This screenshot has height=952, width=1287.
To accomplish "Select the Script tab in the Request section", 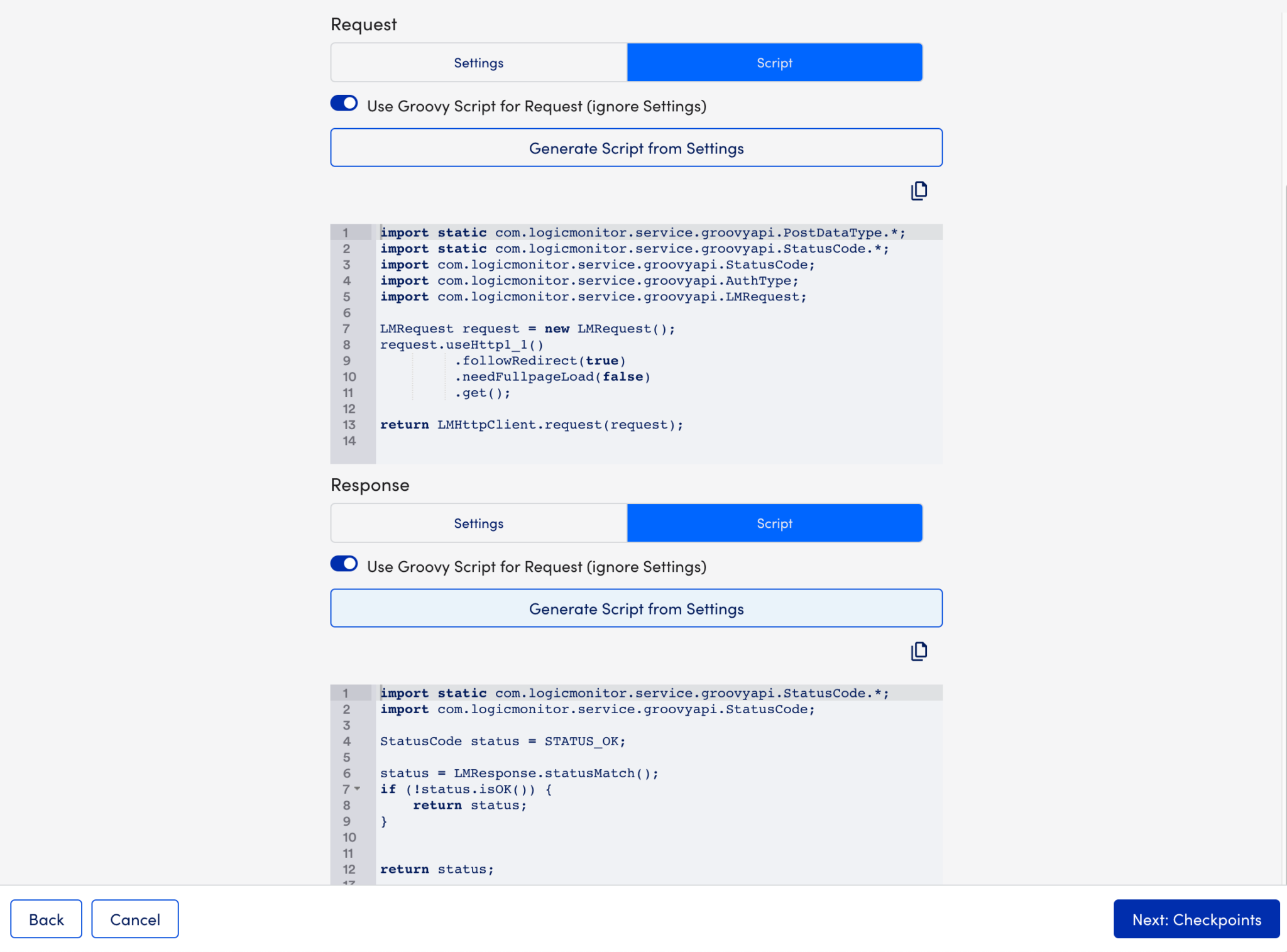I will coord(774,62).
